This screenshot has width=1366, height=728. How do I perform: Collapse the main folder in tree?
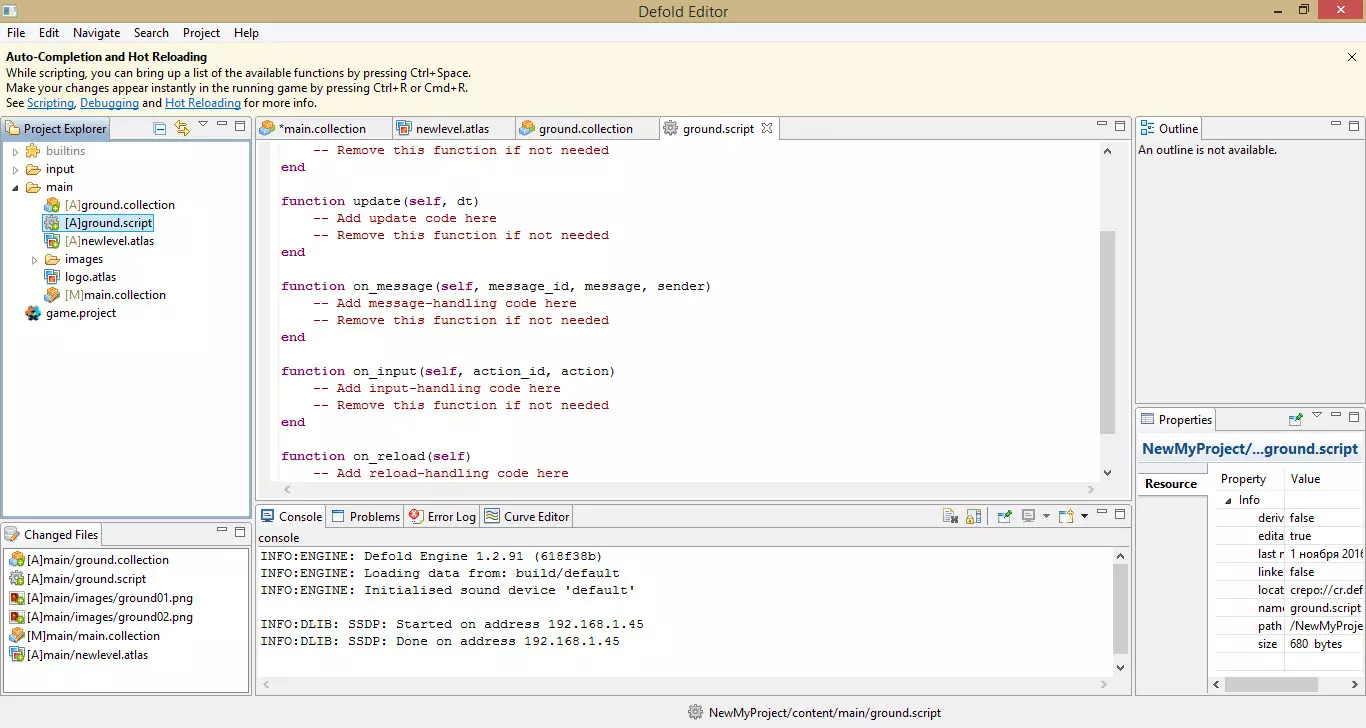16,188
